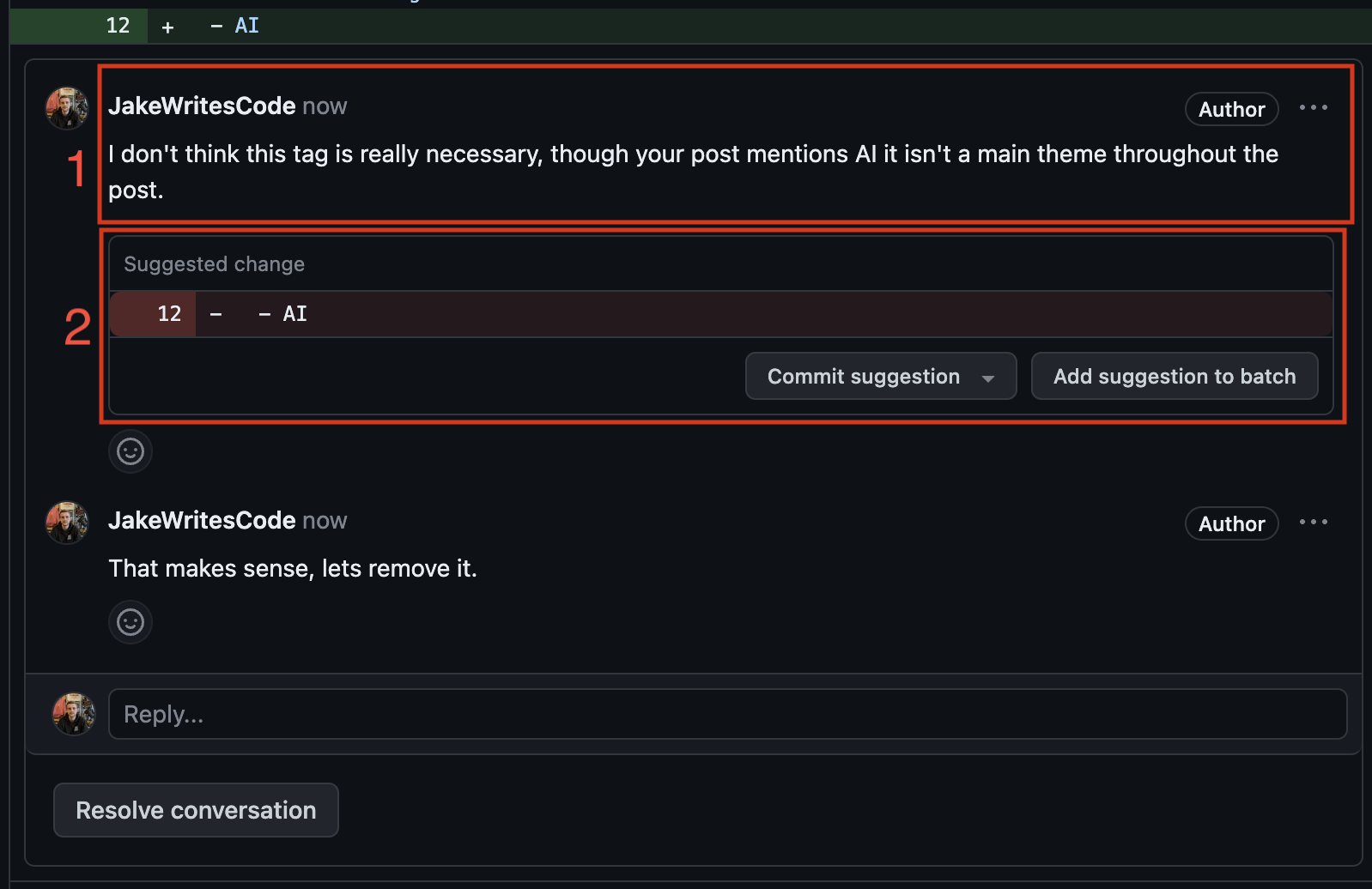Open JakeWritesCode's profile from the second comment

(202, 519)
